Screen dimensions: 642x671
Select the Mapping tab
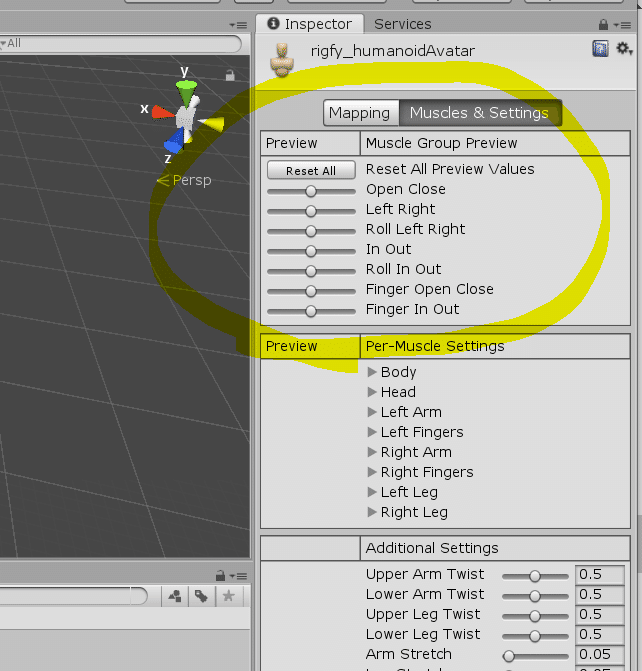[x=361, y=113]
